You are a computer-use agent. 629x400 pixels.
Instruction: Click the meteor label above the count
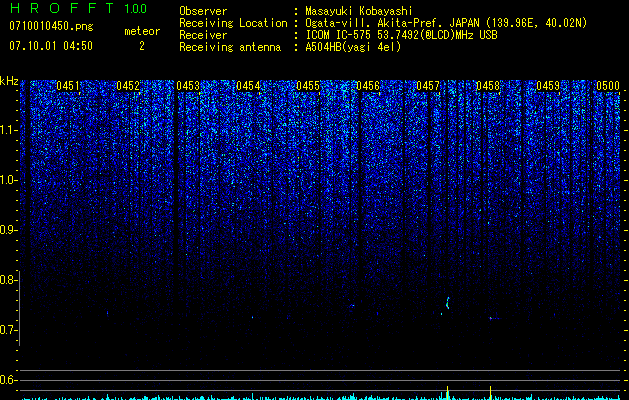tap(142, 31)
